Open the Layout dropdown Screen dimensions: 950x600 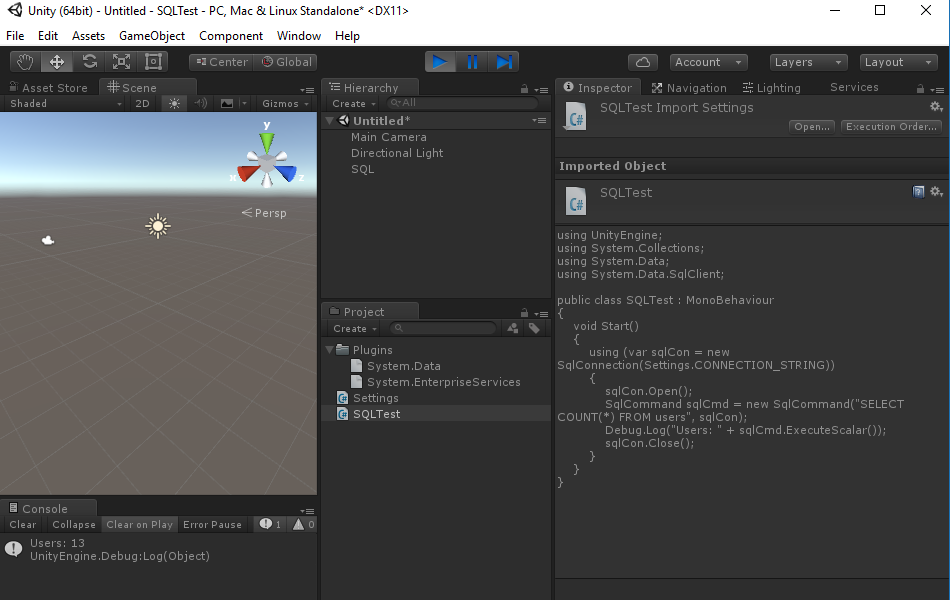(897, 61)
